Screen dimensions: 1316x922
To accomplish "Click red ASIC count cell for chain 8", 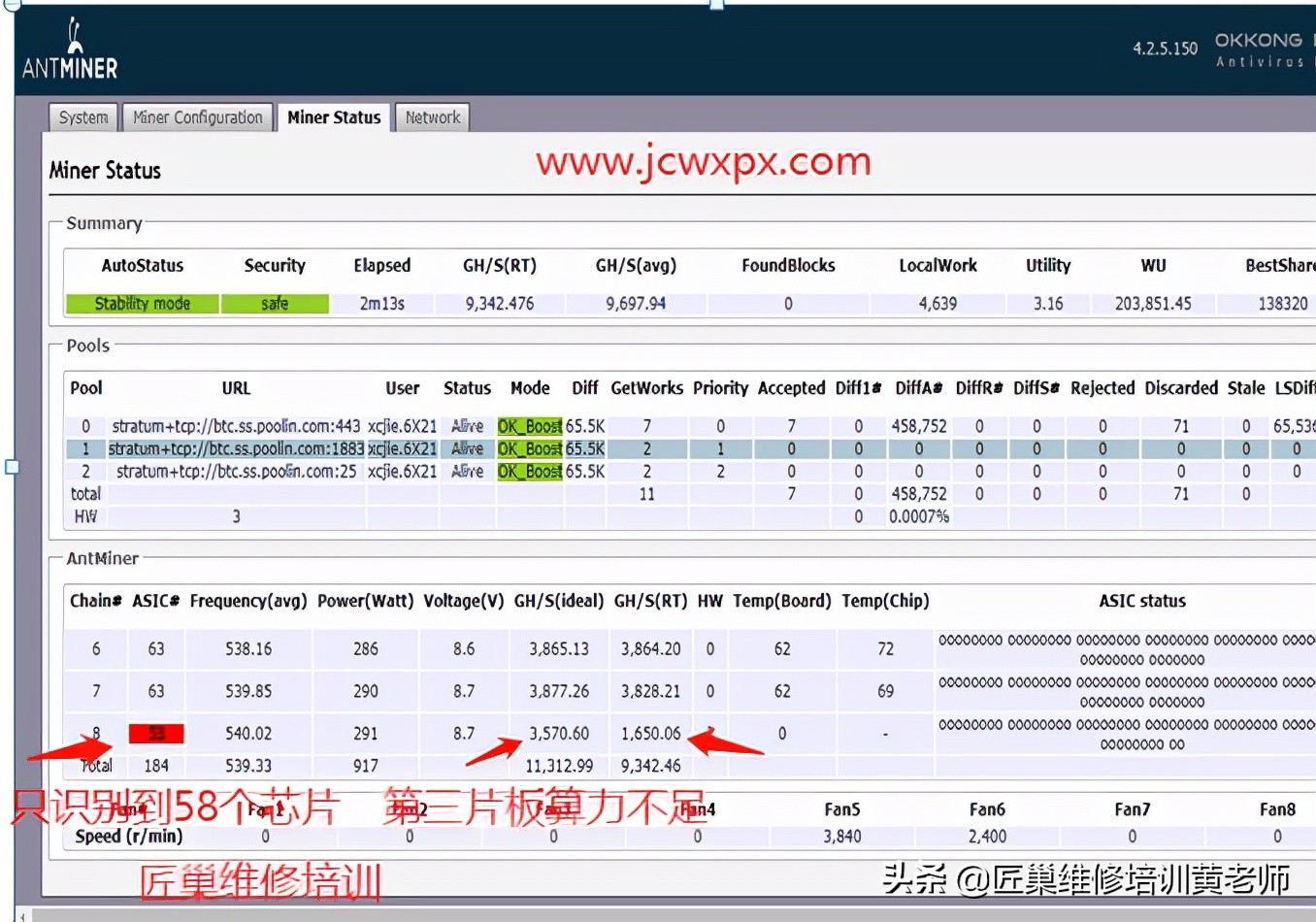I will point(156,734).
